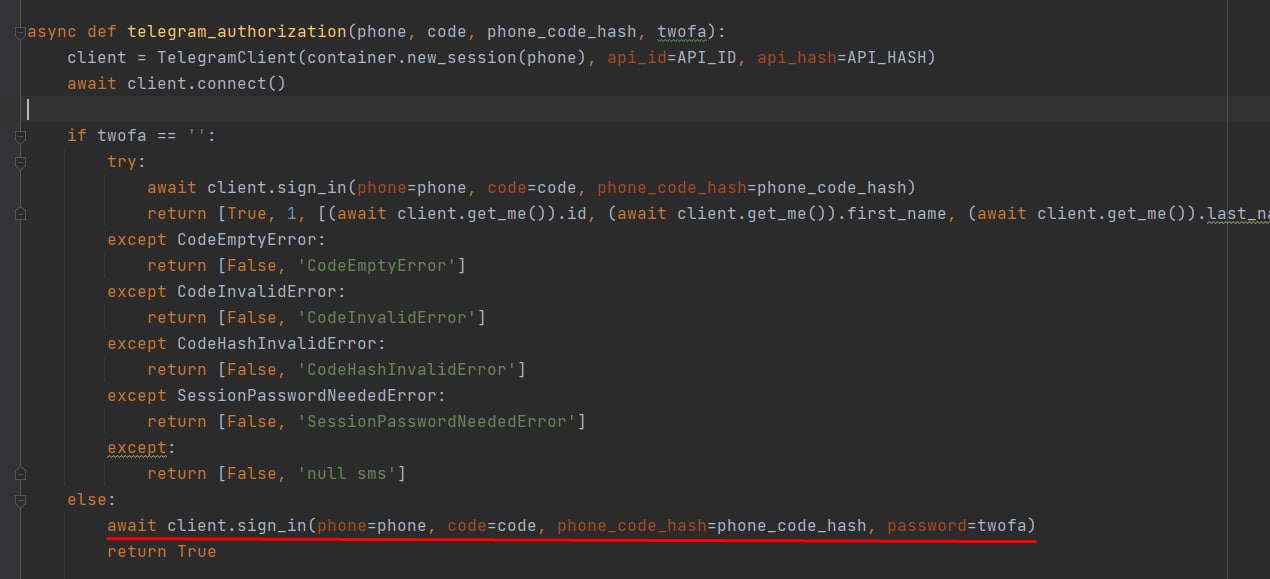Click the fold end marker beside 'return [True, 1'
Screen dimensions: 1270x579
[20, 214]
